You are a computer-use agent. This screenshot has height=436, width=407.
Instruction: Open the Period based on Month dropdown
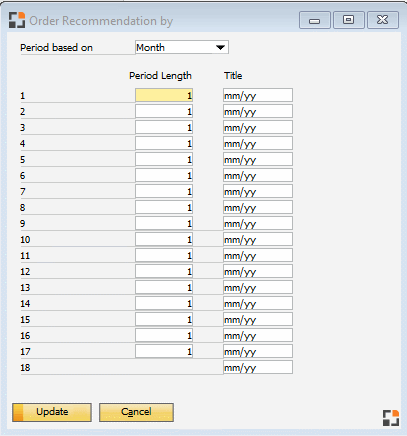[182, 47]
